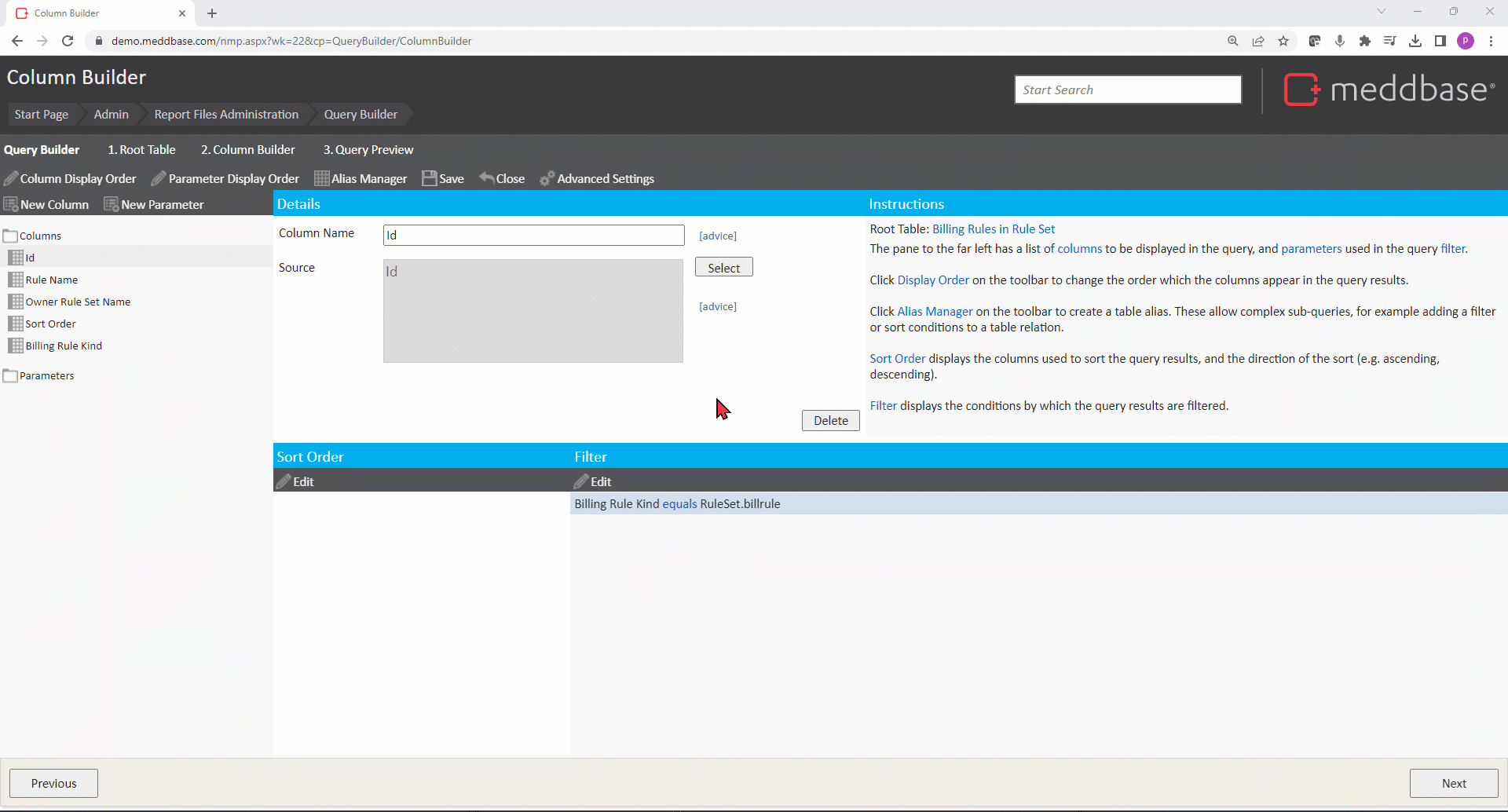Image resolution: width=1508 pixels, height=812 pixels.
Task: Click the Billing Rules in Rule Set link
Action: 993,229
